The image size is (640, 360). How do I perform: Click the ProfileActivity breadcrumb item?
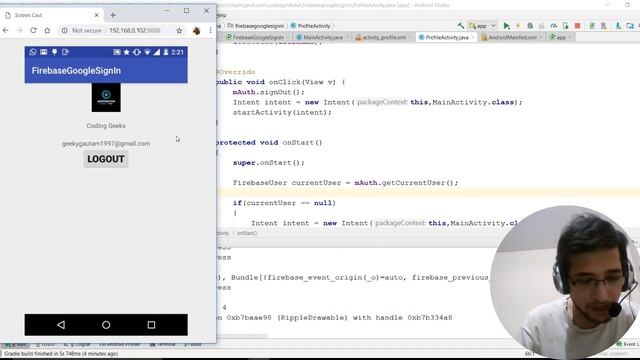pos(311,26)
